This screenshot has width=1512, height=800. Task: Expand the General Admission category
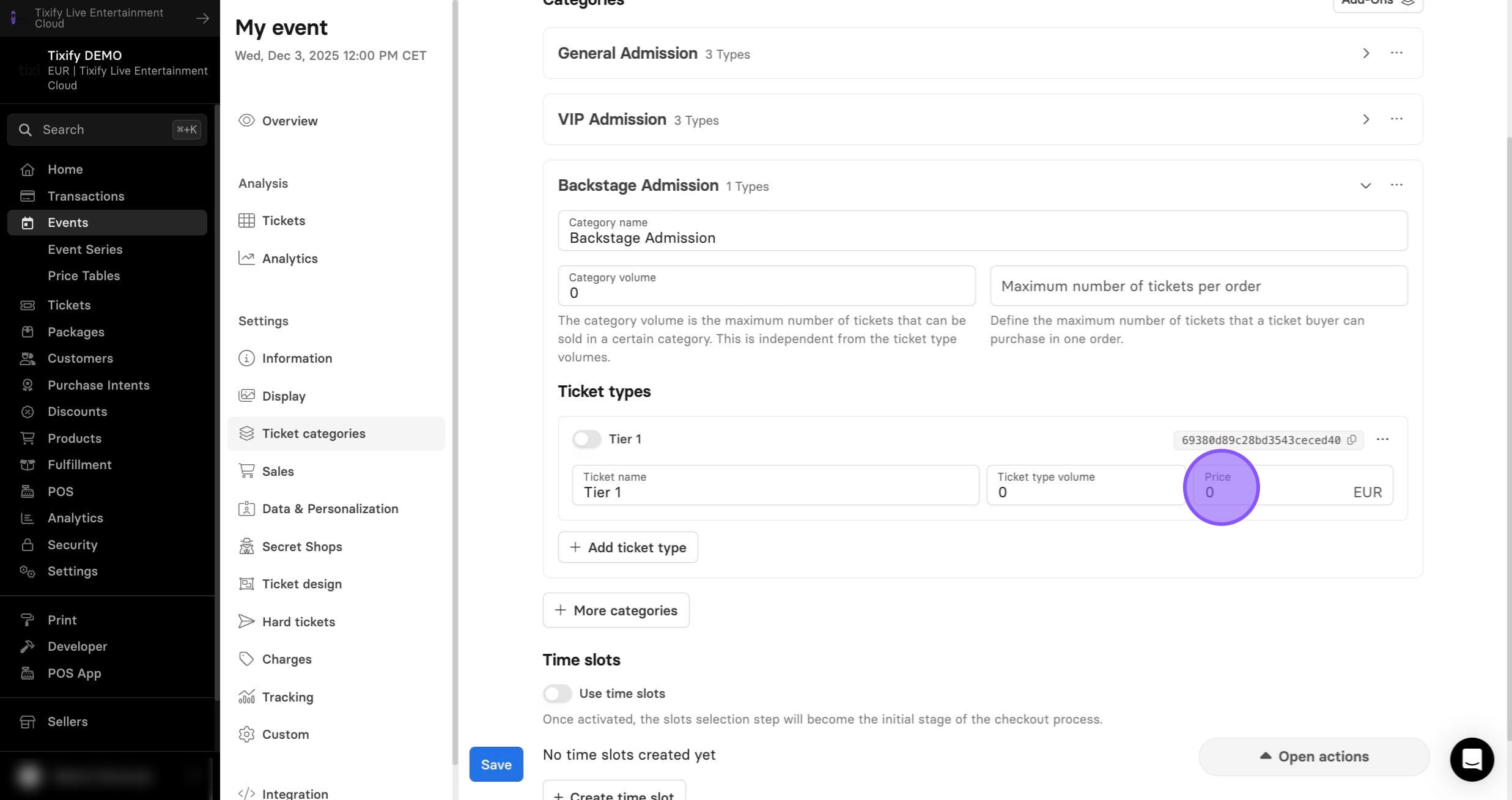1365,53
